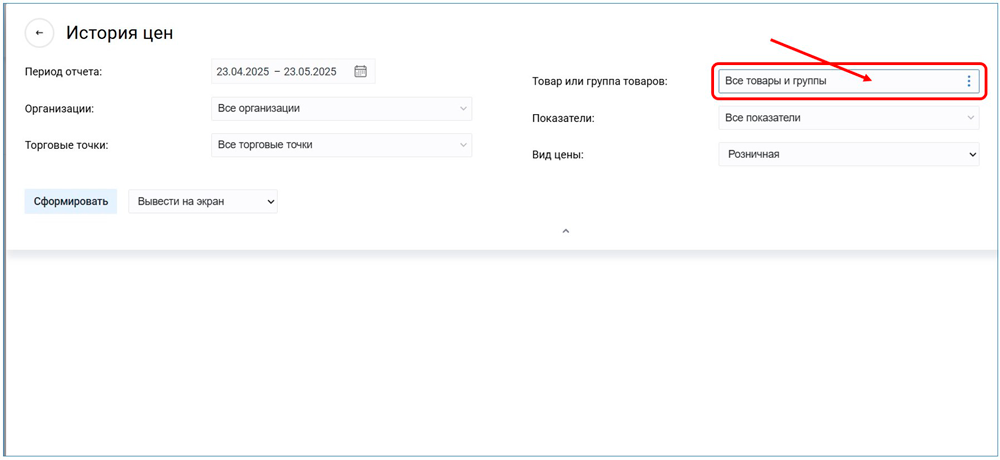Open the Вывести на экран output dropdown
1000x460 pixels.
[x=203, y=201]
